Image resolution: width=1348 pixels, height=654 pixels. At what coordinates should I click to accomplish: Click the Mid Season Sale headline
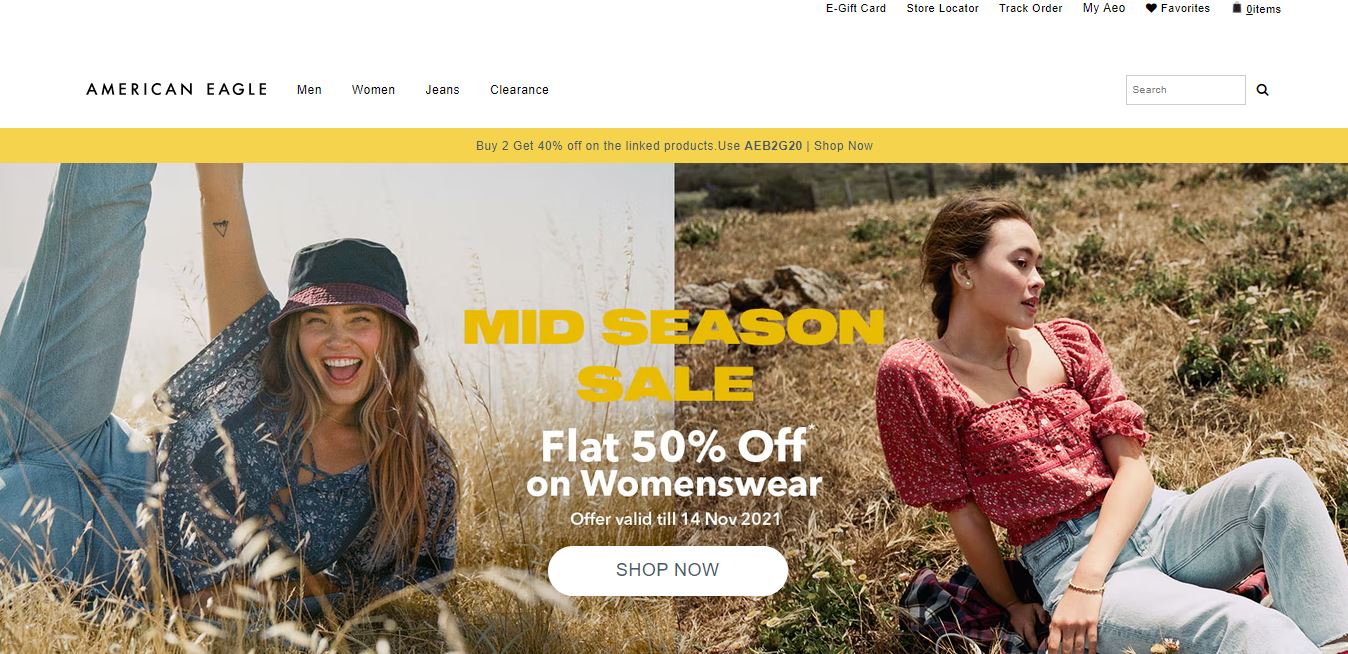tap(674, 355)
